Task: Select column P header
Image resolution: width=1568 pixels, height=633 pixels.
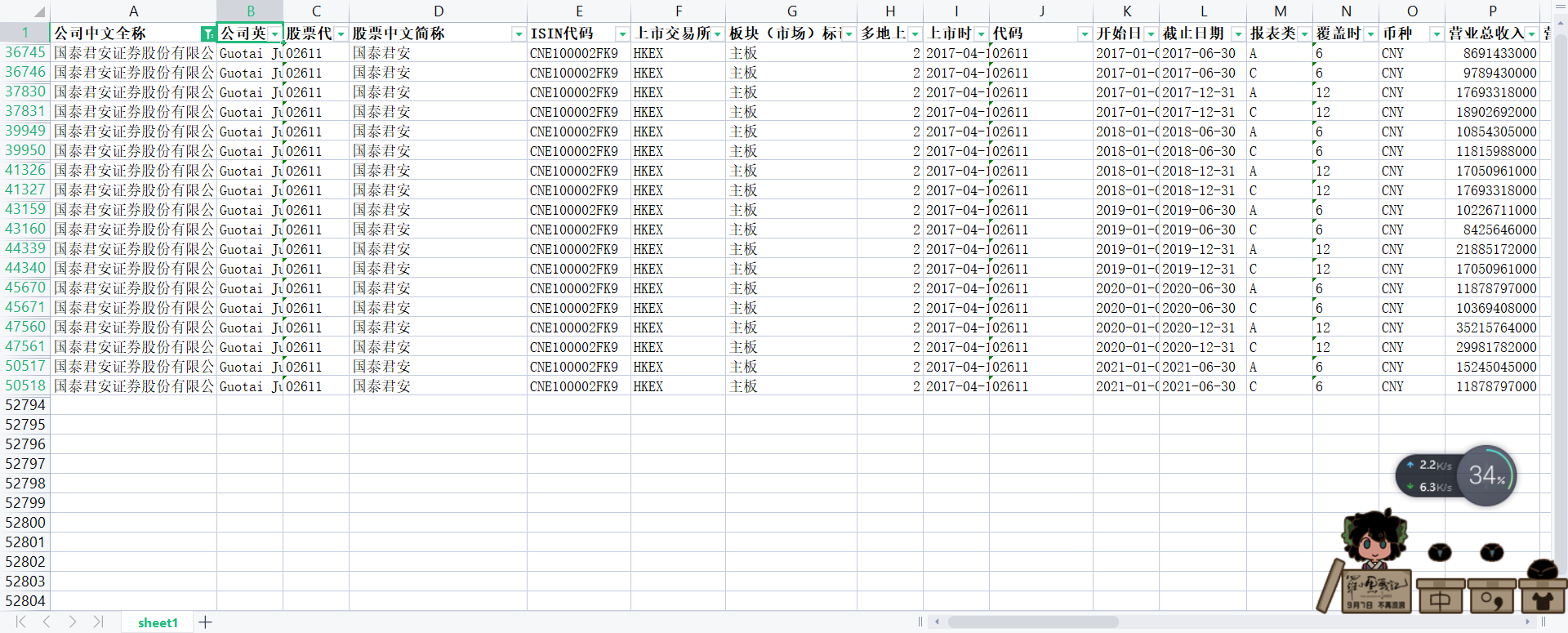Action: point(1493,11)
